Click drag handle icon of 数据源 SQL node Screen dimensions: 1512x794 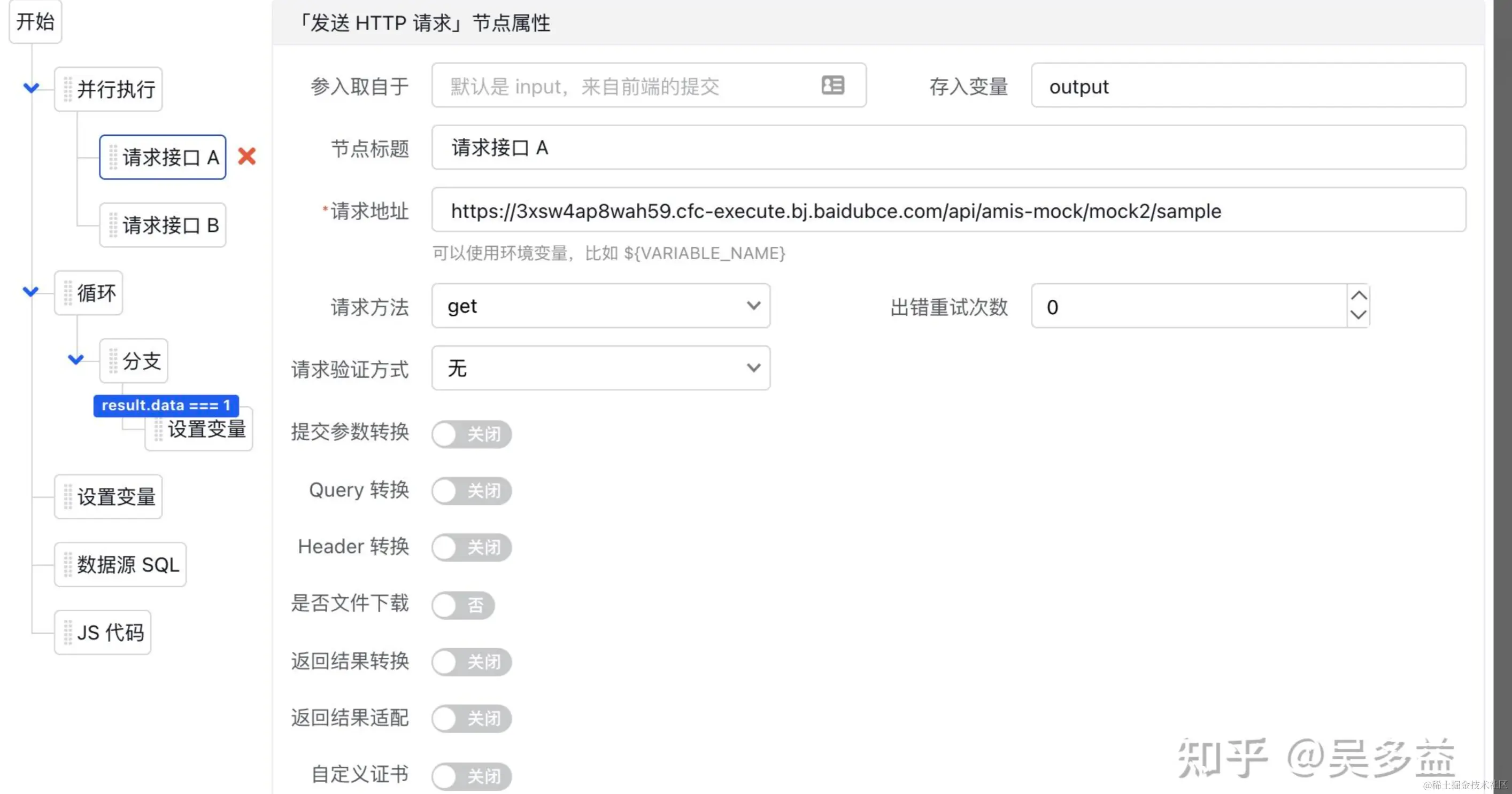(x=67, y=565)
